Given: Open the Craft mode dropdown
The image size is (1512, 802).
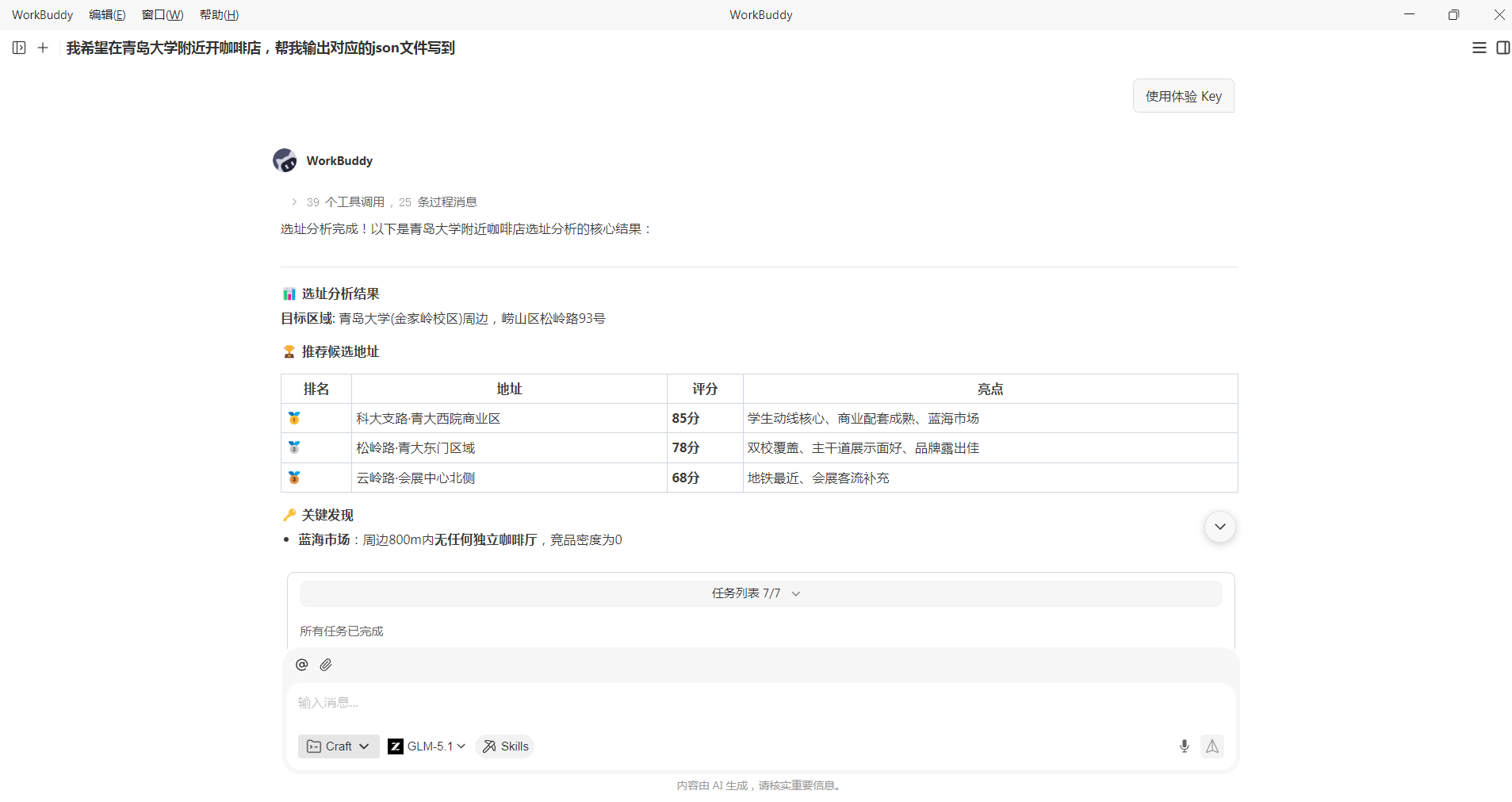Looking at the screenshot, I should 339,746.
